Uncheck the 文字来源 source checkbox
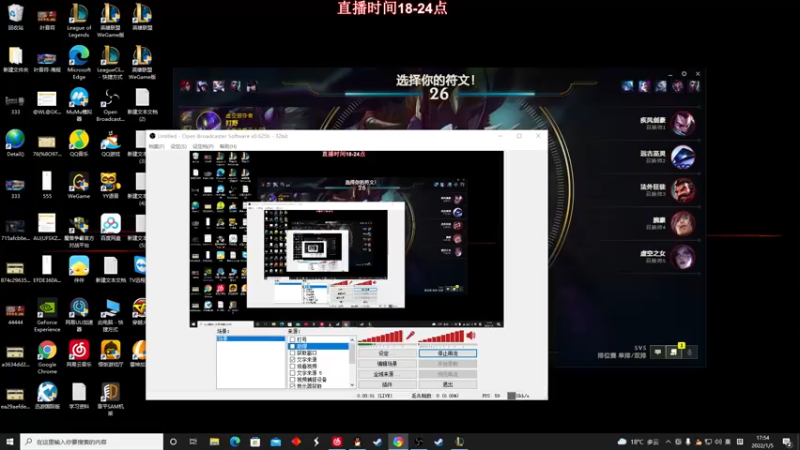 pos(292,359)
